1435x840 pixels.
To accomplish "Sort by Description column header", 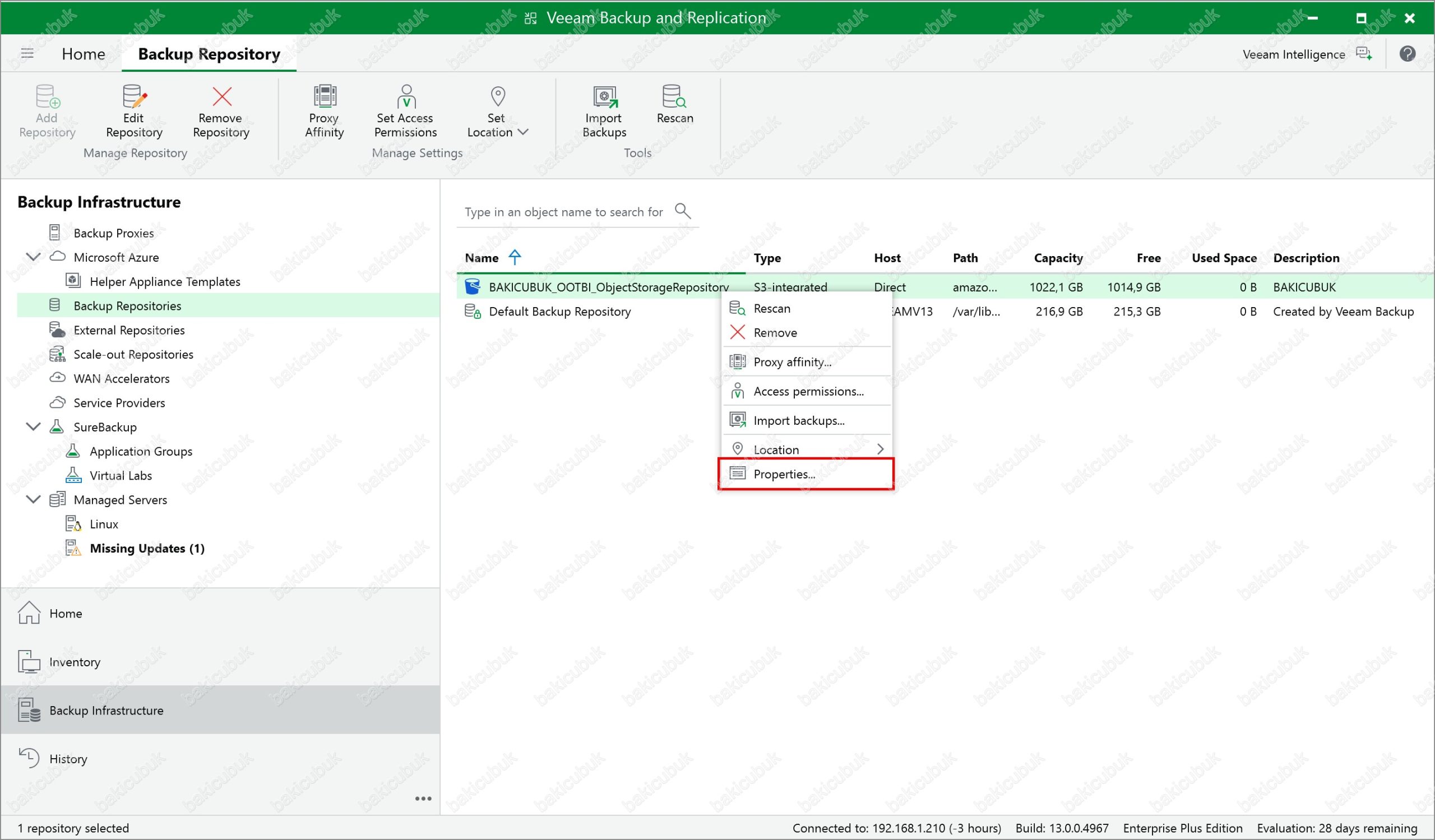I will pyautogui.click(x=1306, y=258).
